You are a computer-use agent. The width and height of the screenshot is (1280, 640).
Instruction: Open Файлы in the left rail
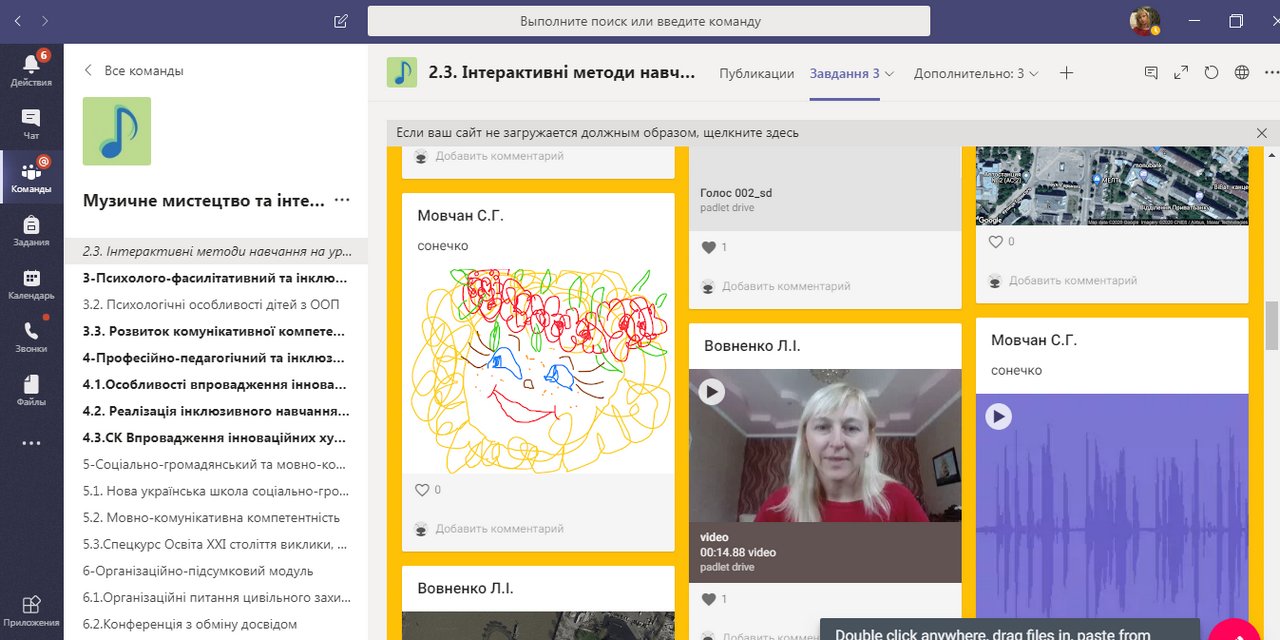pos(31,390)
